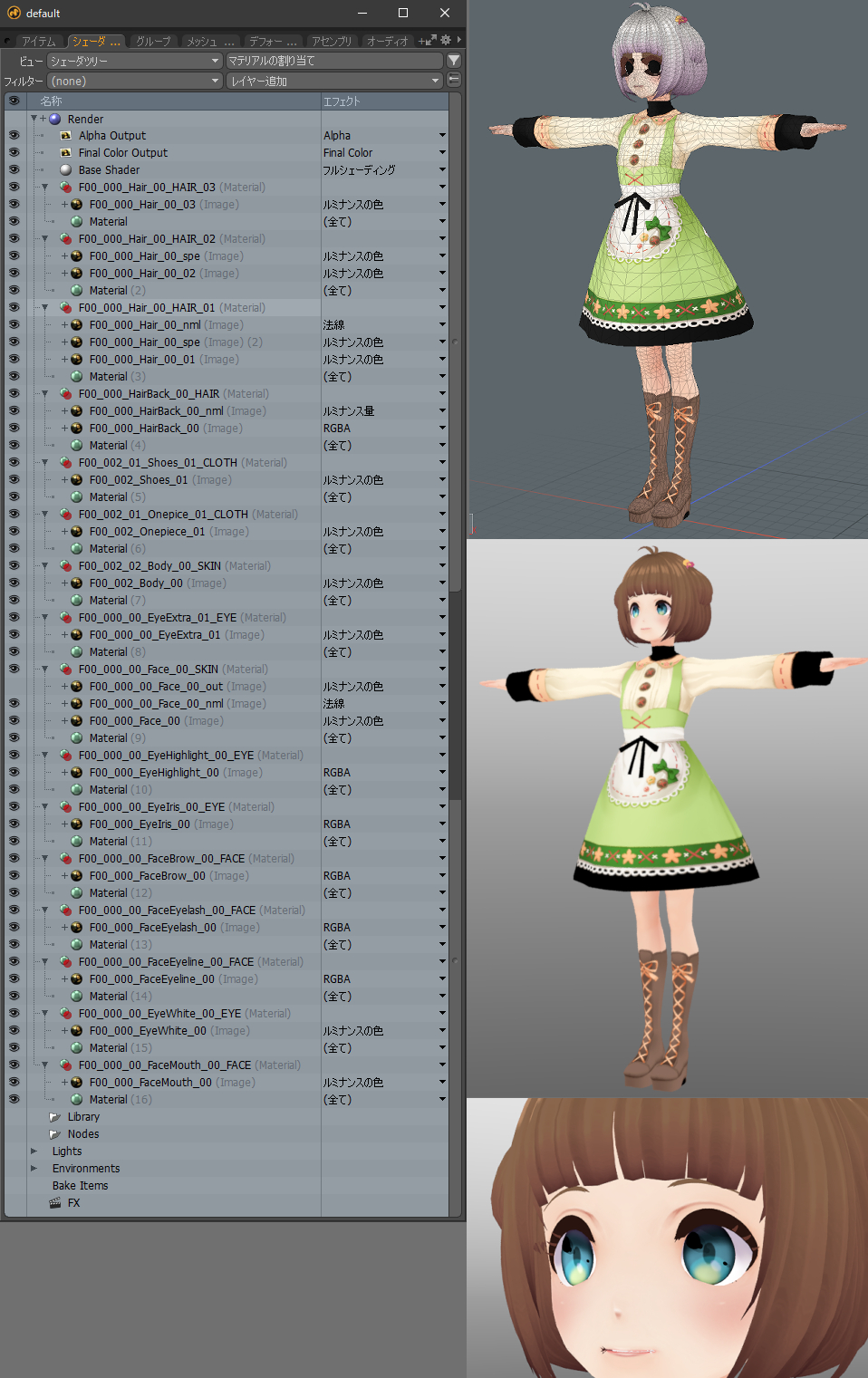
Task: Collapse the Render tree node
Action: click(34, 119)
